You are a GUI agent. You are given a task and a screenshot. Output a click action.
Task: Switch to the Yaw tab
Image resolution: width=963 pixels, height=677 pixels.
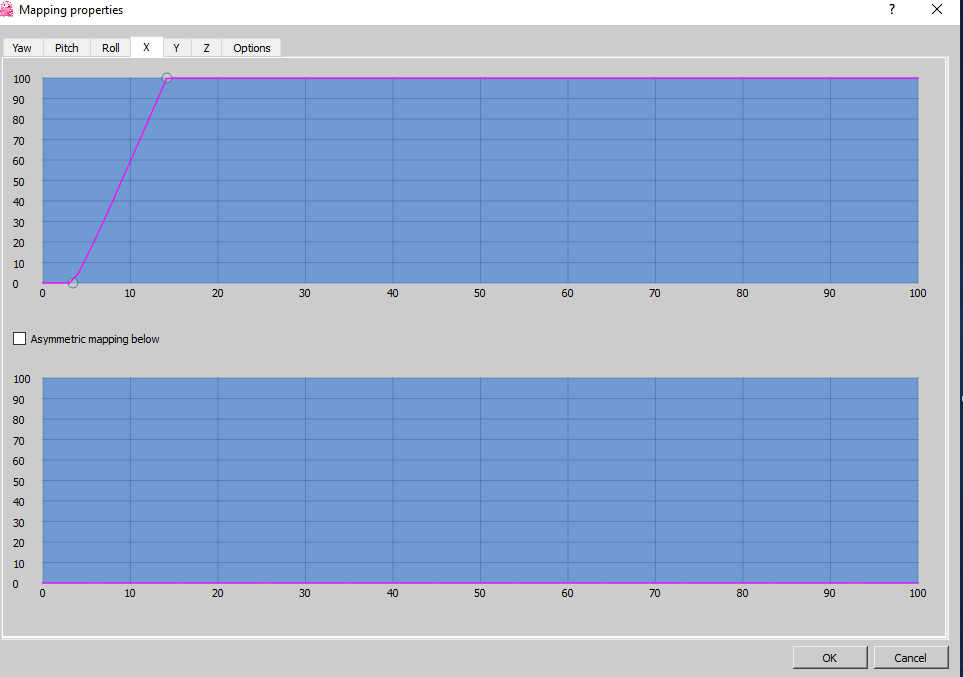pyautogui.click(x=22, y=48)
